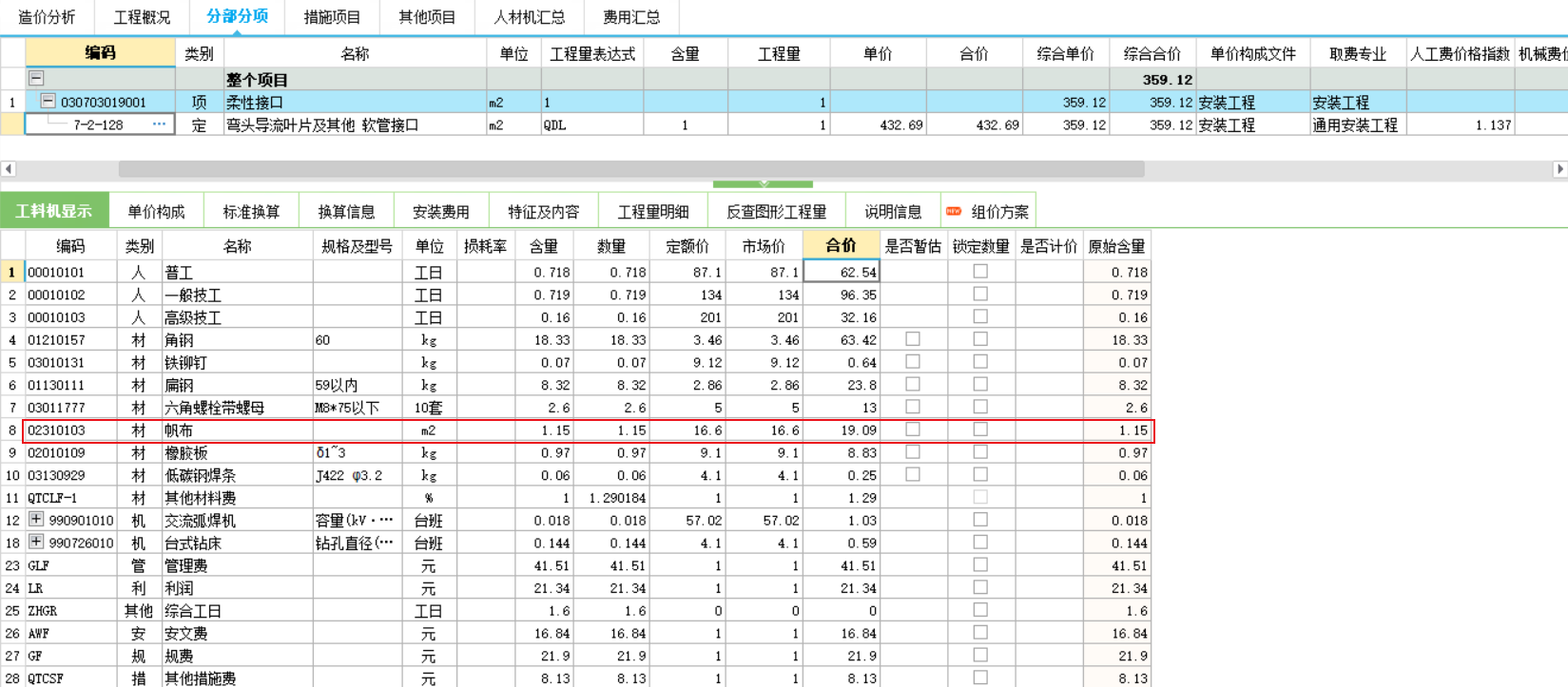Click the 编码 header in upper table
This screenshot has width=1568, height=687.
tap(100, 53)
